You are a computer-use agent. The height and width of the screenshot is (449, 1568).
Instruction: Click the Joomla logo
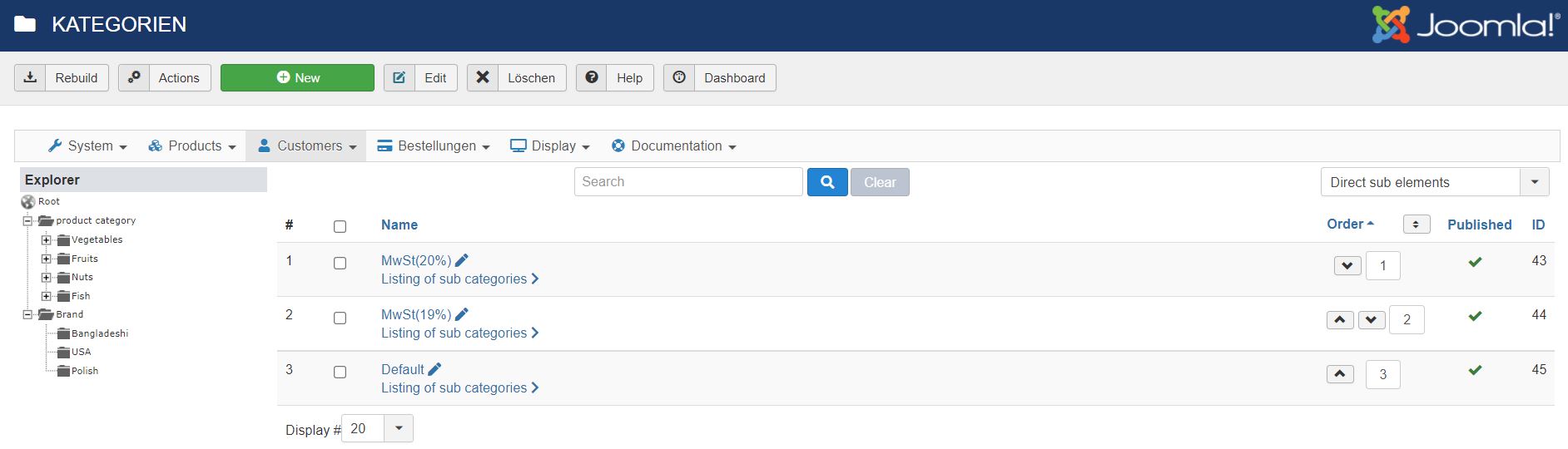coord(1465,25)
